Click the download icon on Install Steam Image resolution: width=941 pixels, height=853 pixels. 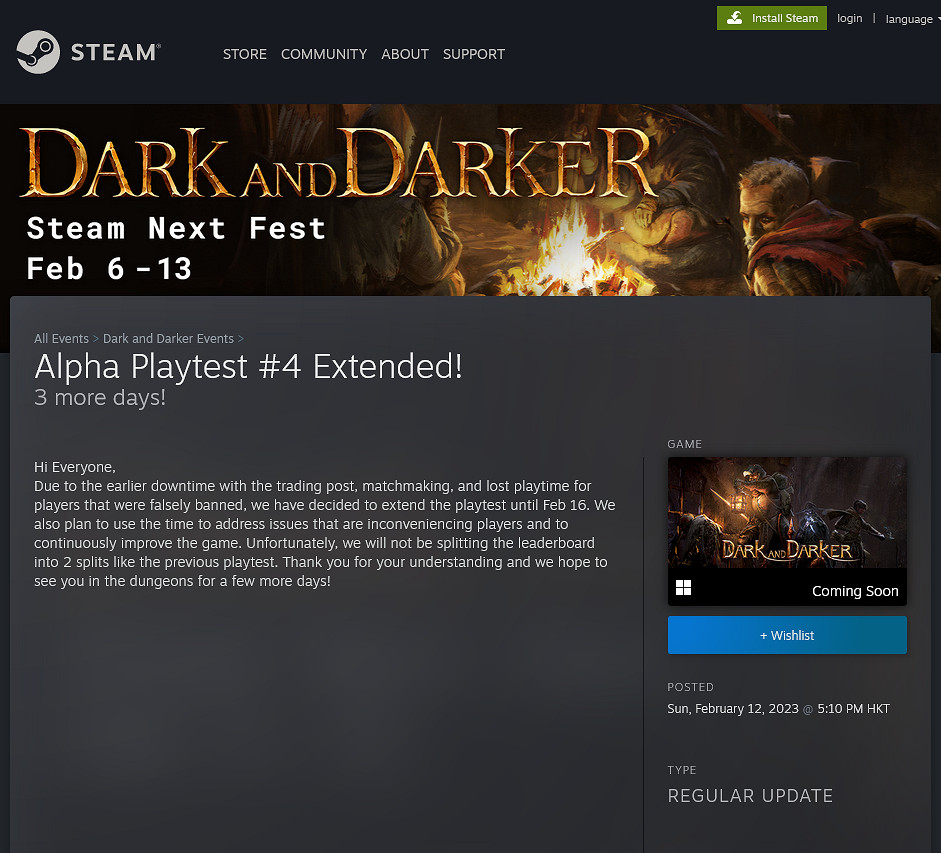coord(735,18)
